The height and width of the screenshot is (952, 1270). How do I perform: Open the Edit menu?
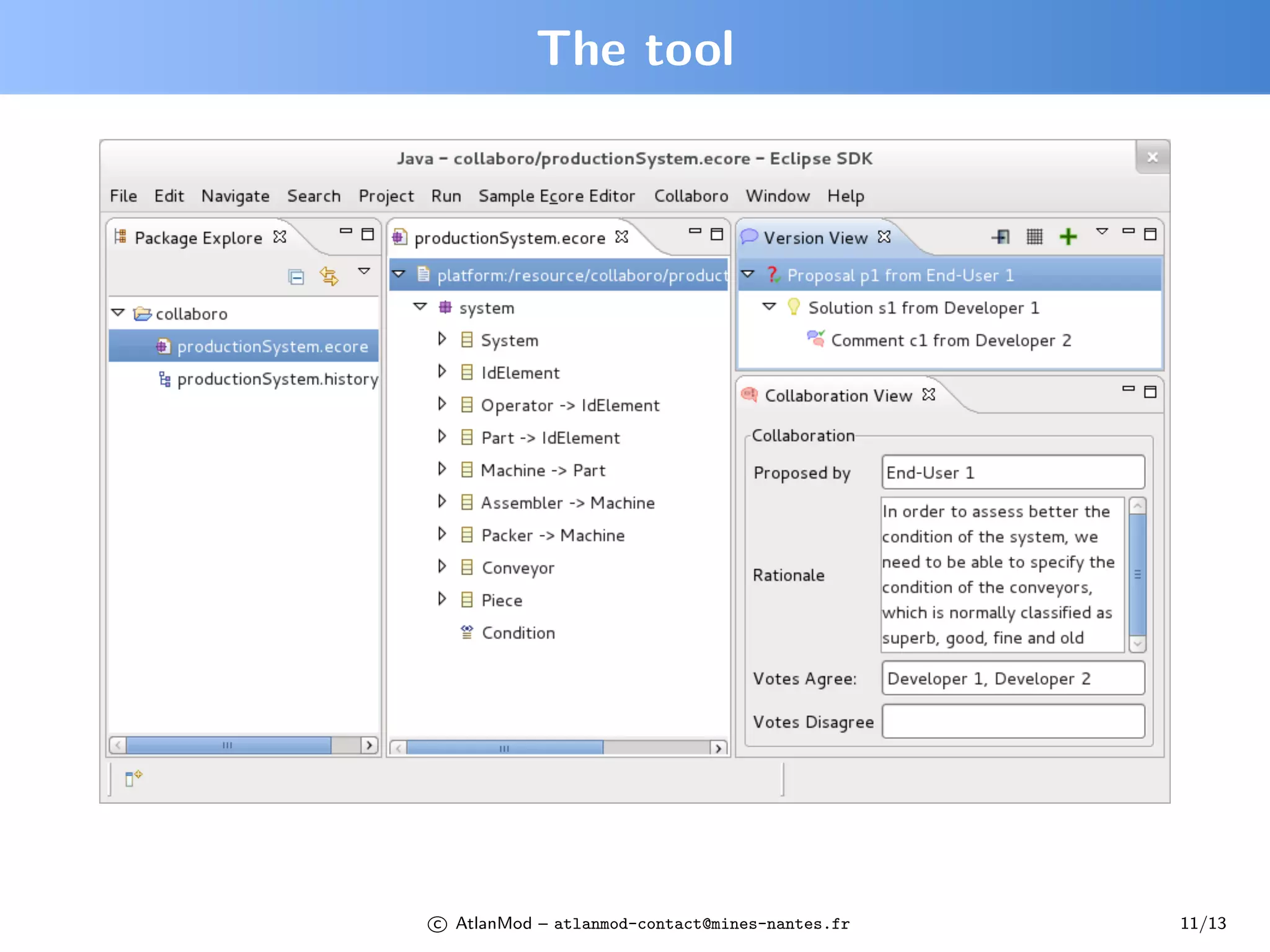click(169, 196)
